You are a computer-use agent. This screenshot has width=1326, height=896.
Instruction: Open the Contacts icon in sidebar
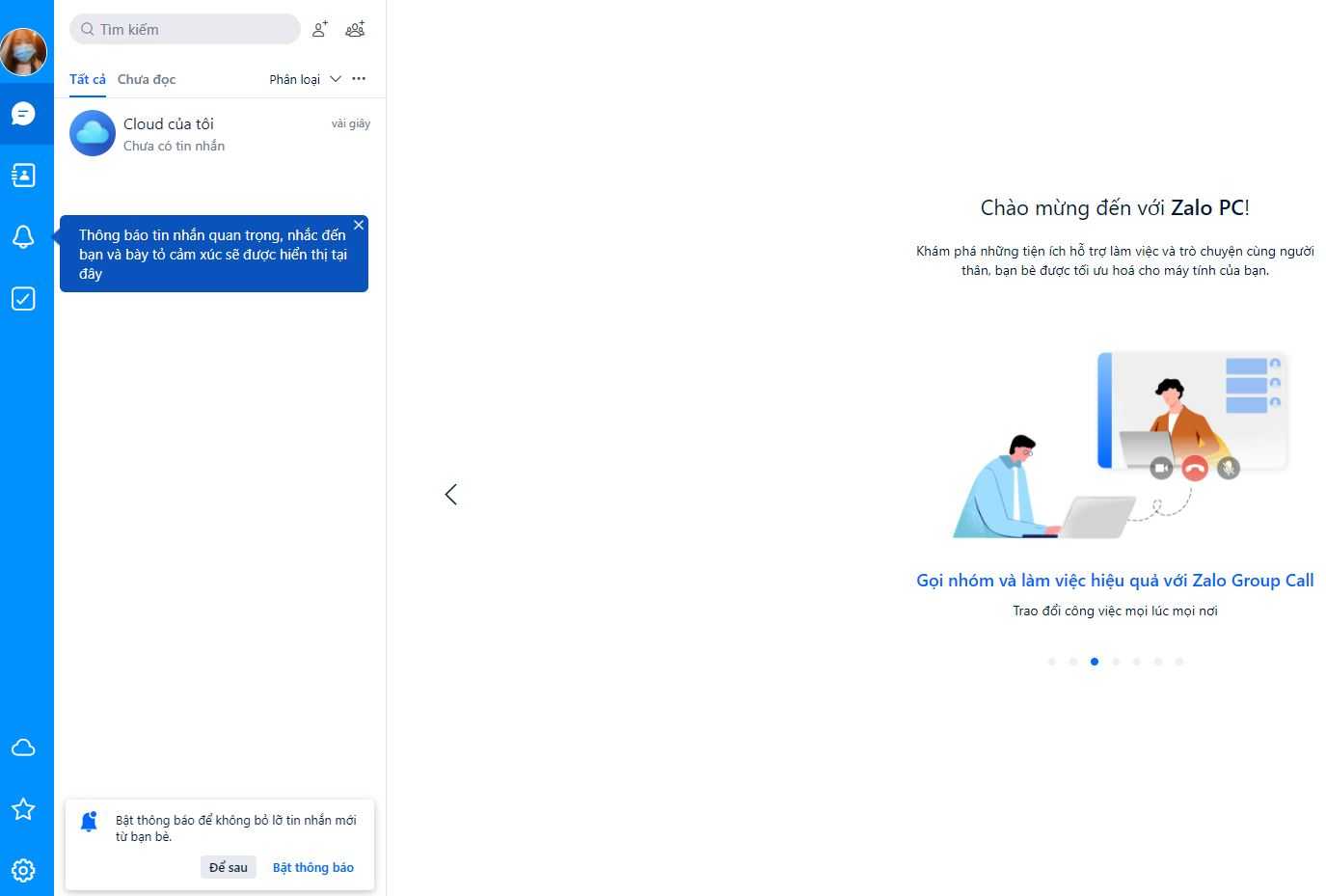pyautogui.click(x=23, y=175)
